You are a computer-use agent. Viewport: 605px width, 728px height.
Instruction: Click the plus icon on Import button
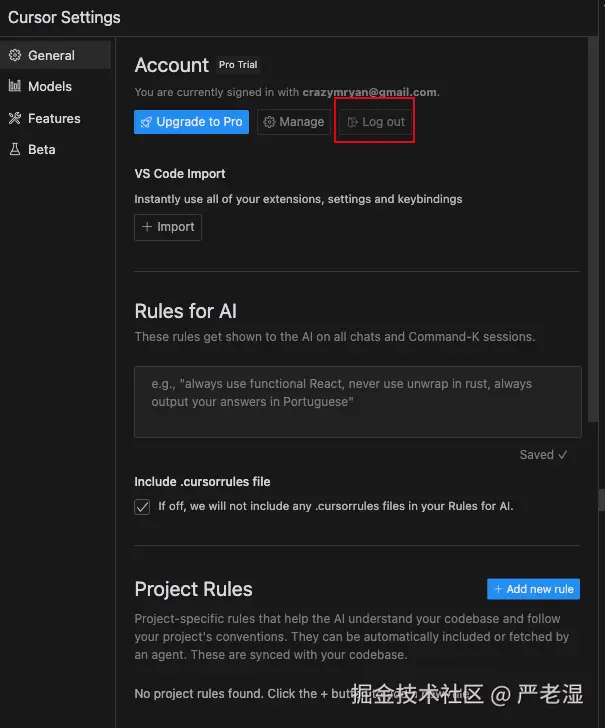(x=147, y=227)
